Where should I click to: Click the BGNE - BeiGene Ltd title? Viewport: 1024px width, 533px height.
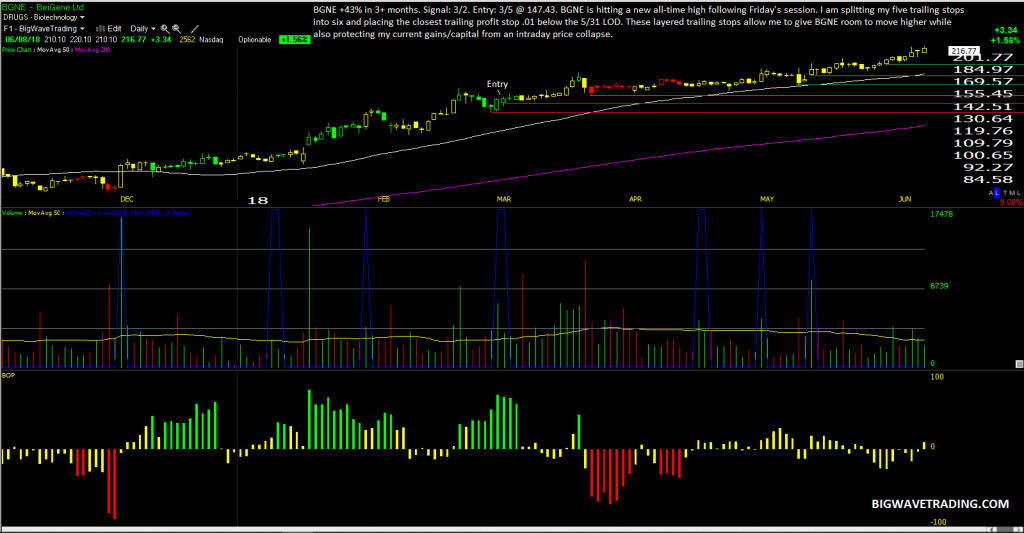(42, 7)
